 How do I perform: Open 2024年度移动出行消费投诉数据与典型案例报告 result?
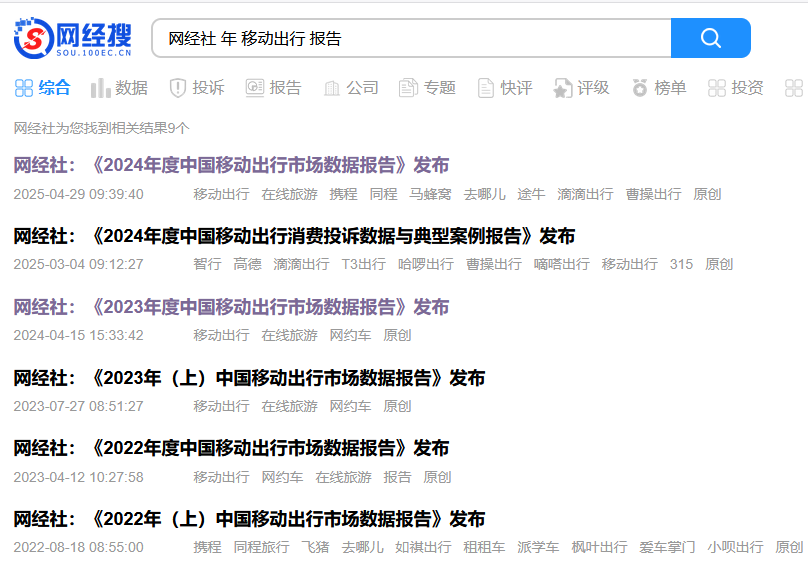tap(294, 236)
